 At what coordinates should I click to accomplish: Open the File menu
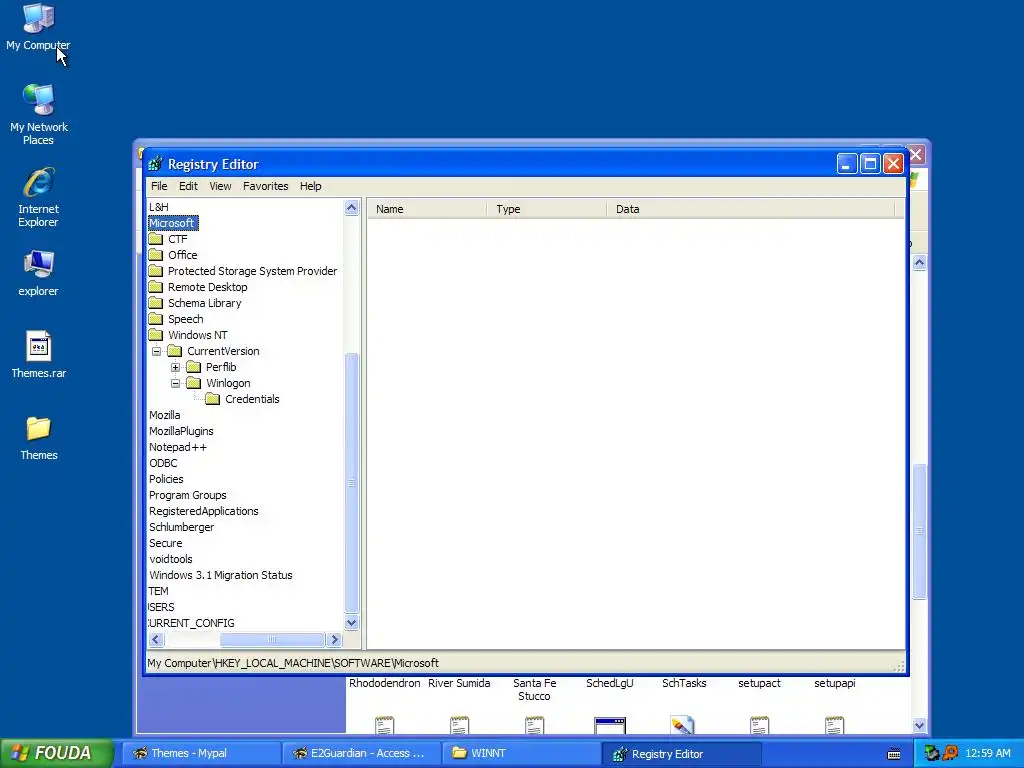coord(159,186)
